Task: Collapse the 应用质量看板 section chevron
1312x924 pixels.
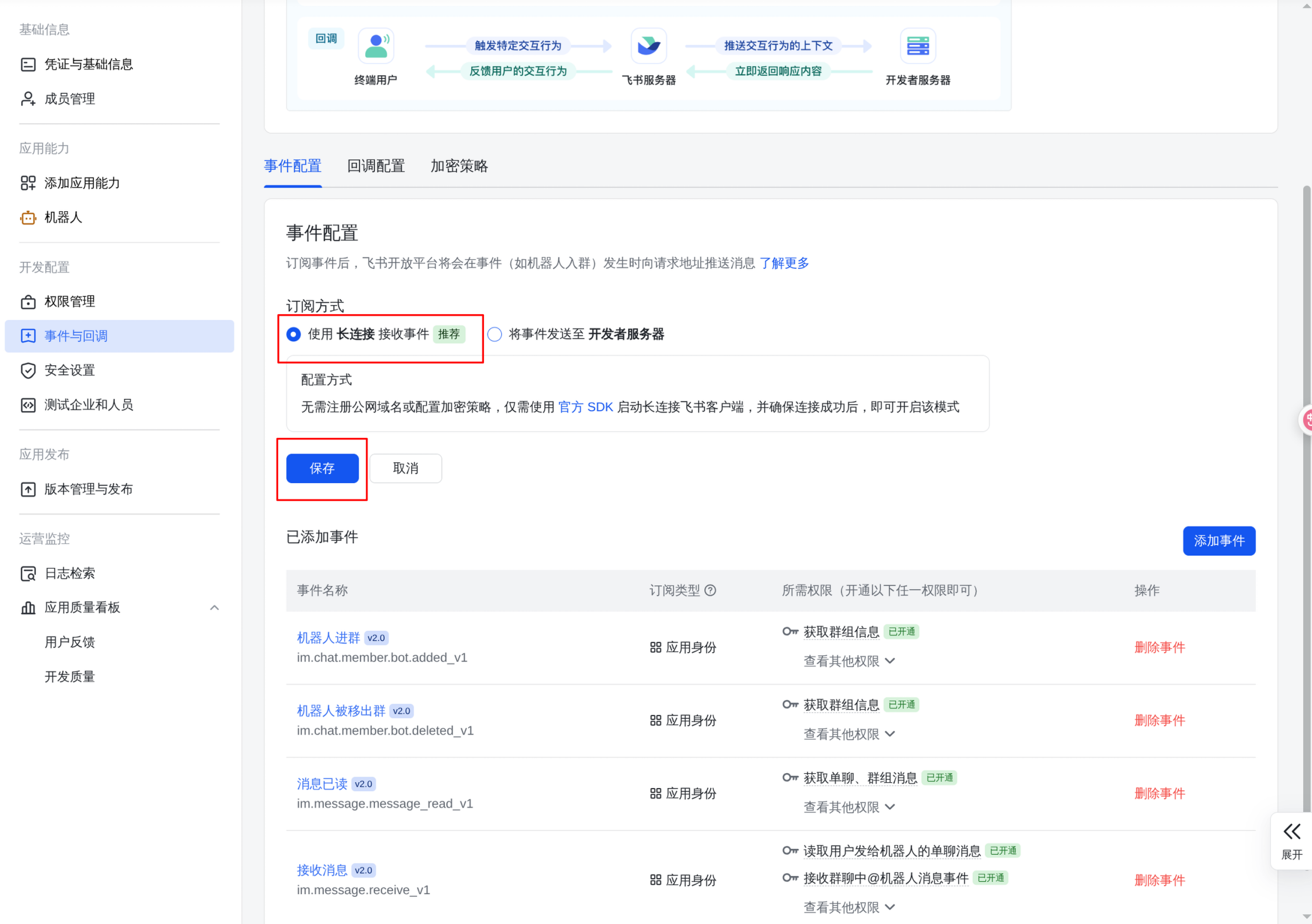Action: pos(214,607)
